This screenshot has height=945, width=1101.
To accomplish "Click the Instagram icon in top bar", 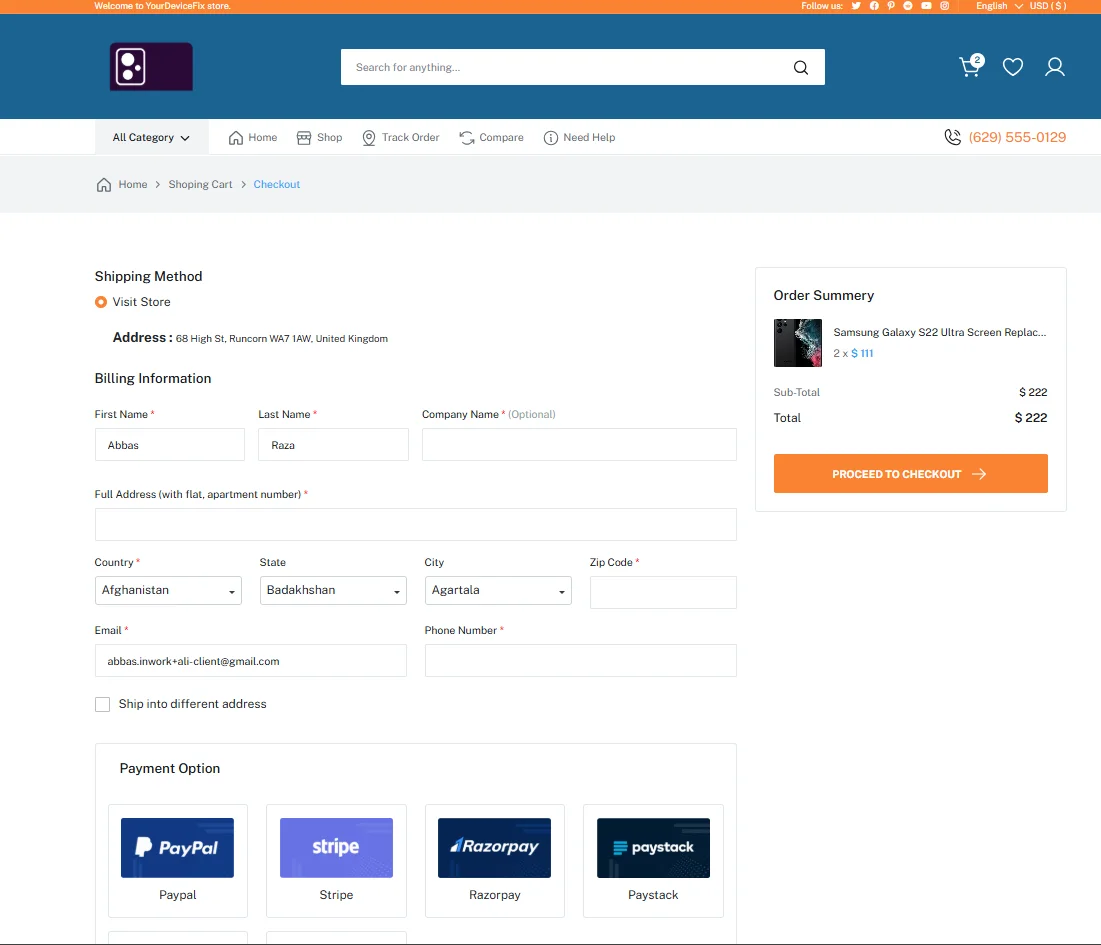I will [x=944, y=6].
